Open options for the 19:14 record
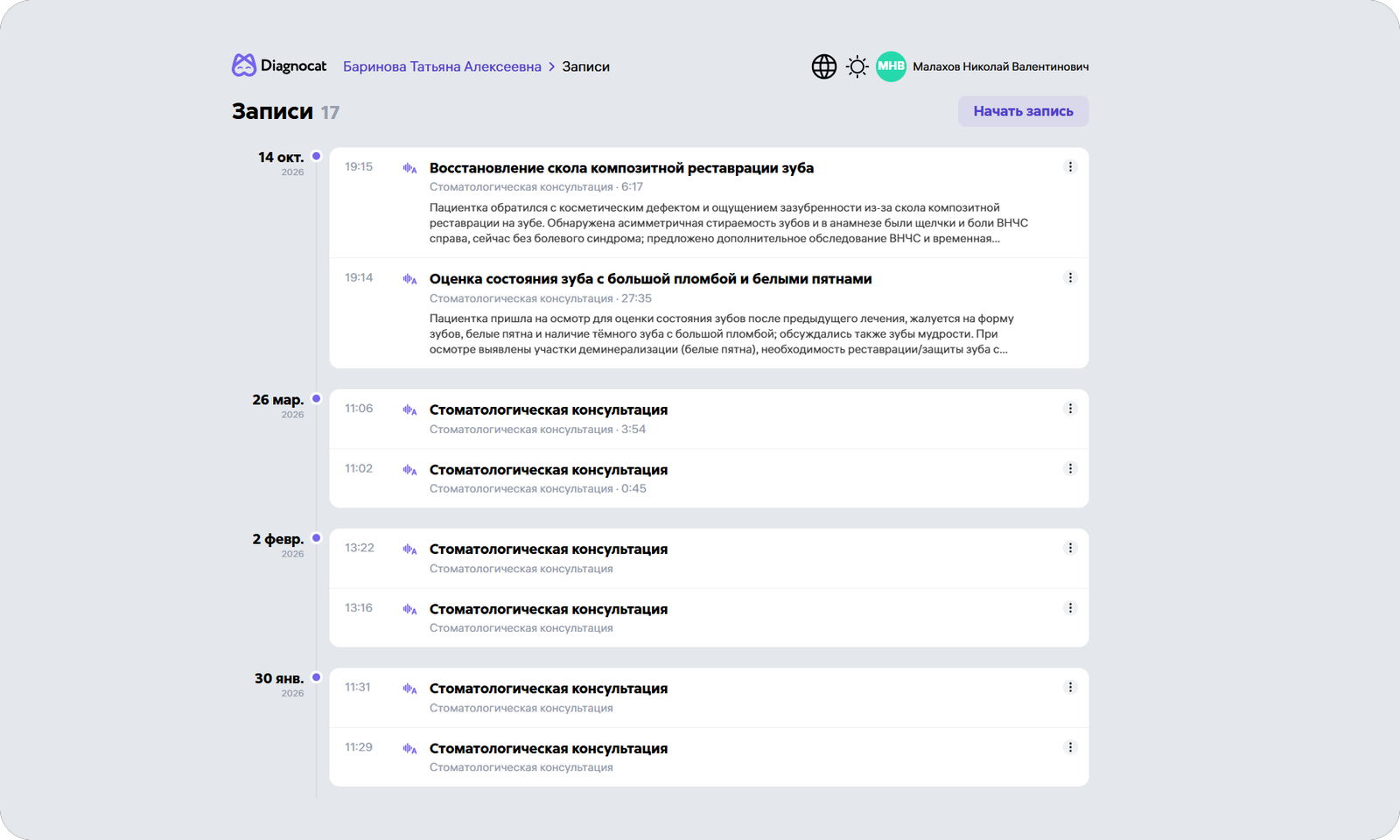This screenshot has width=1400, height=840. click(x=1070, y=278)
